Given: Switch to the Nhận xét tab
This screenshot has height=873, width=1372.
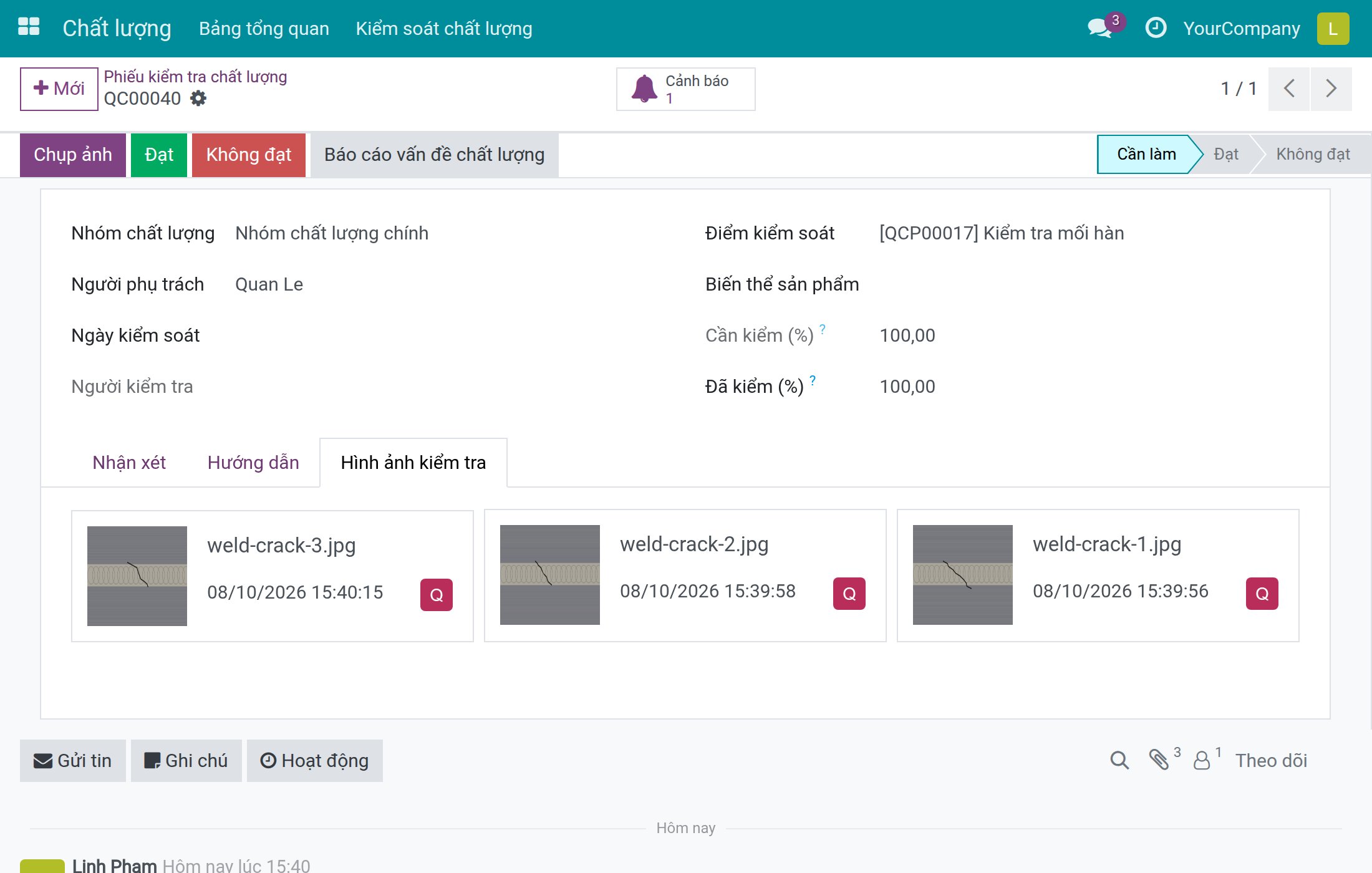Looking at the screenshot, I should tap(129, 463).
